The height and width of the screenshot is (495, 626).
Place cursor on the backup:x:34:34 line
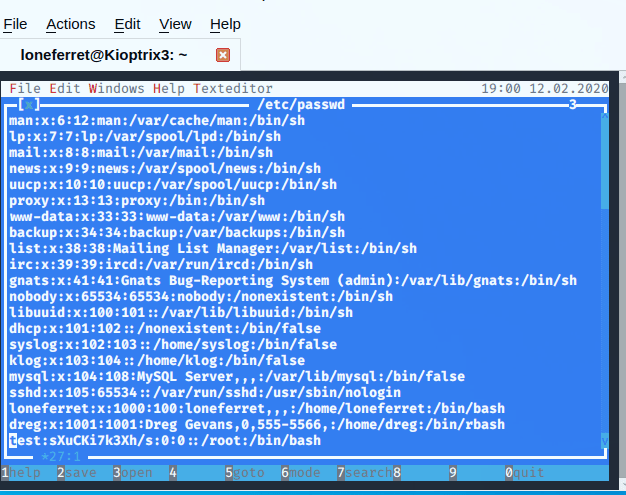(x=177, y=232)
